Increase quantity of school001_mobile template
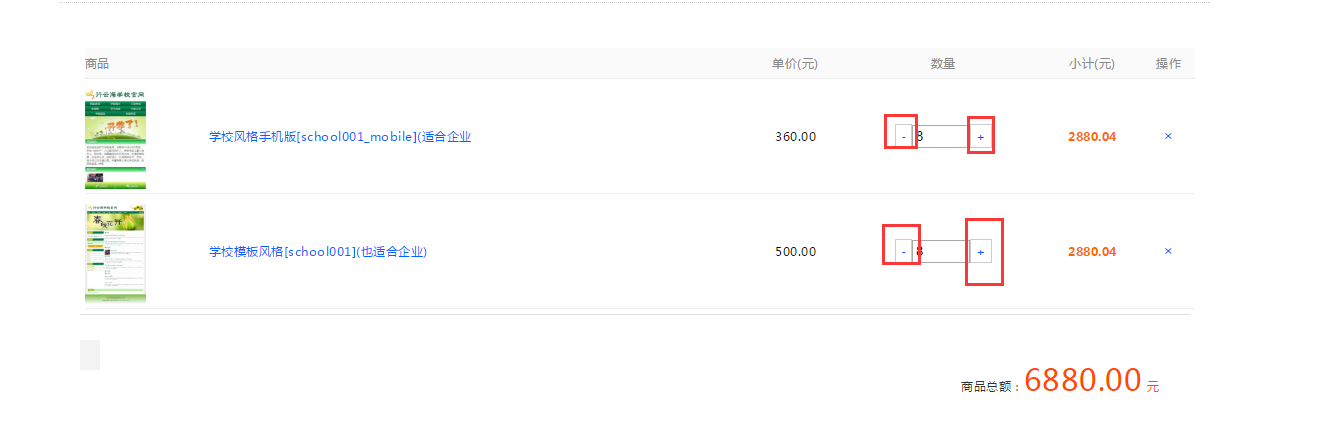1323x422 pixels. [x=980, y=136]
